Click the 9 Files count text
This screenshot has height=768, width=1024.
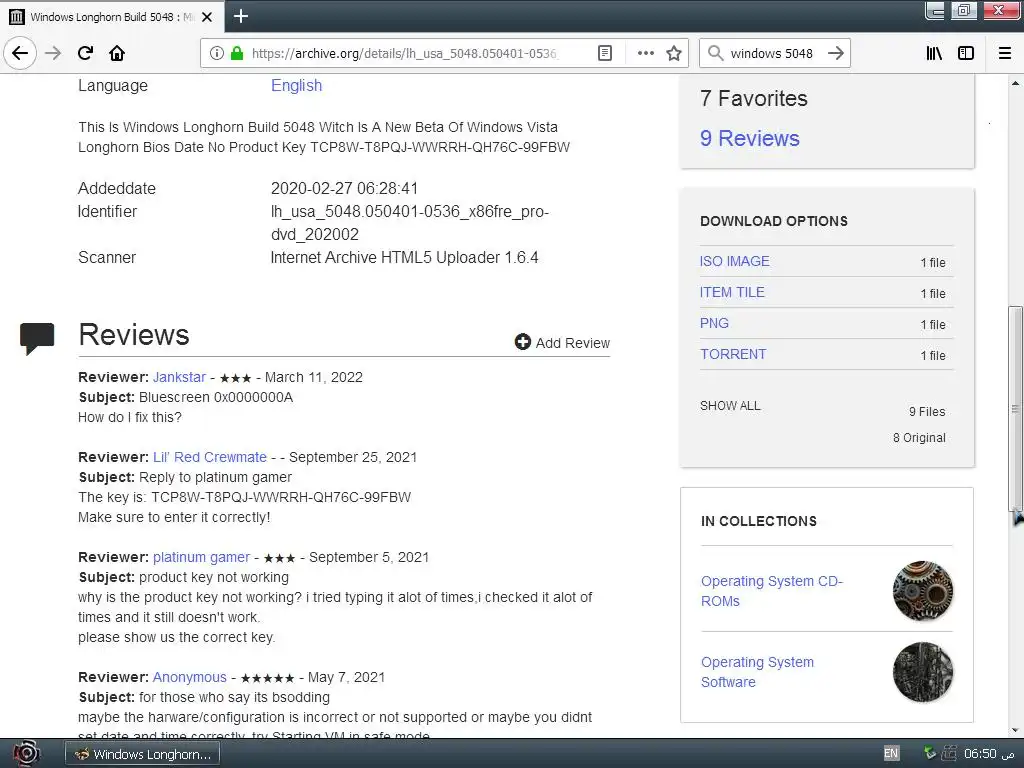click(x=927, y=411)
